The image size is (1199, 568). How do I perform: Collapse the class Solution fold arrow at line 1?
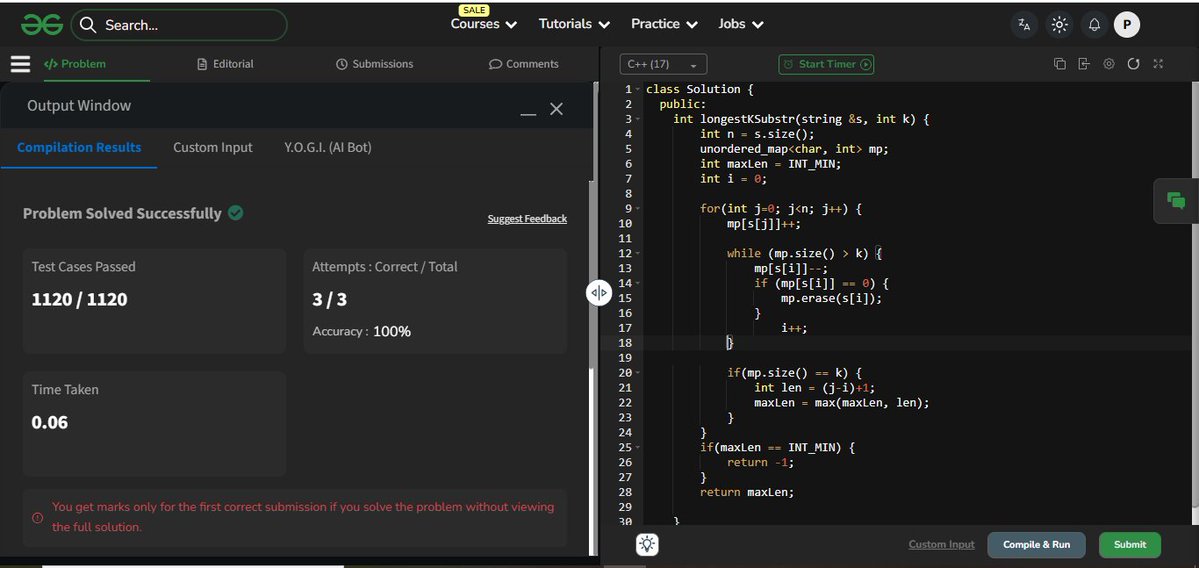(x=638, y=89)
